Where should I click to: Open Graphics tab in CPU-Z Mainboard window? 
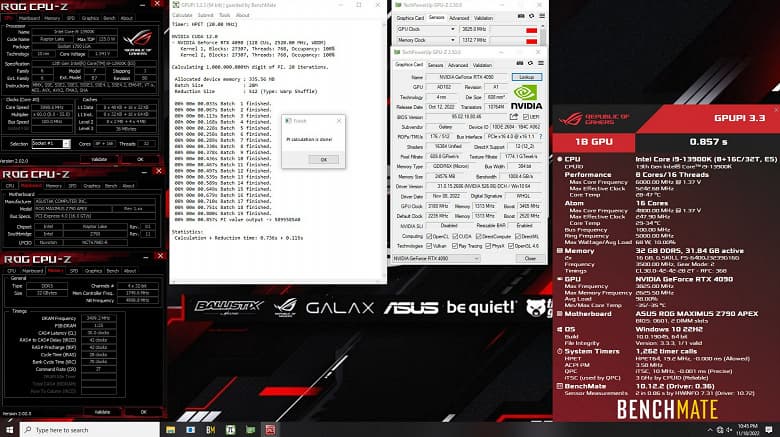pos(92,186)
